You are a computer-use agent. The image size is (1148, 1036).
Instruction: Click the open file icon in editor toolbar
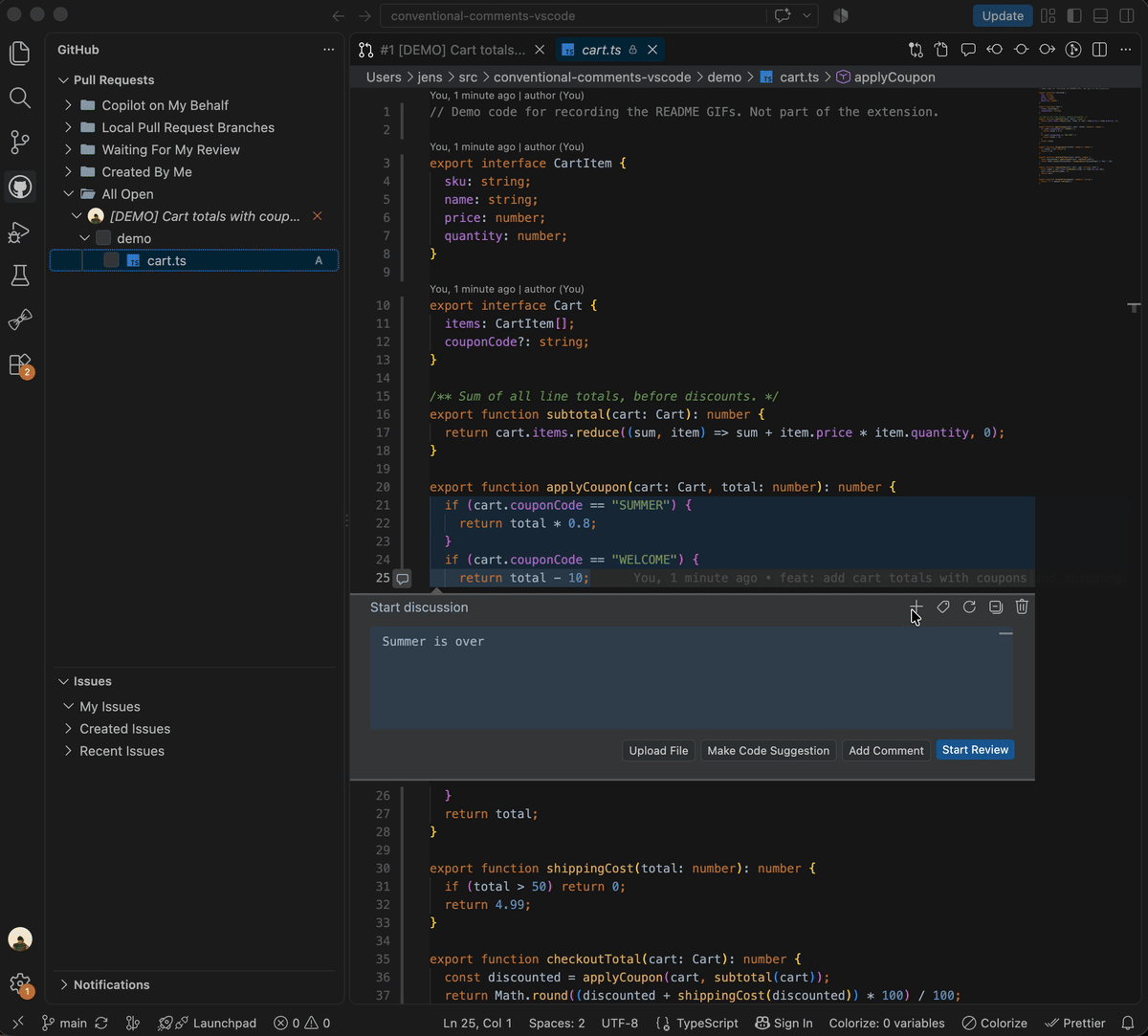tap(941, 50)
